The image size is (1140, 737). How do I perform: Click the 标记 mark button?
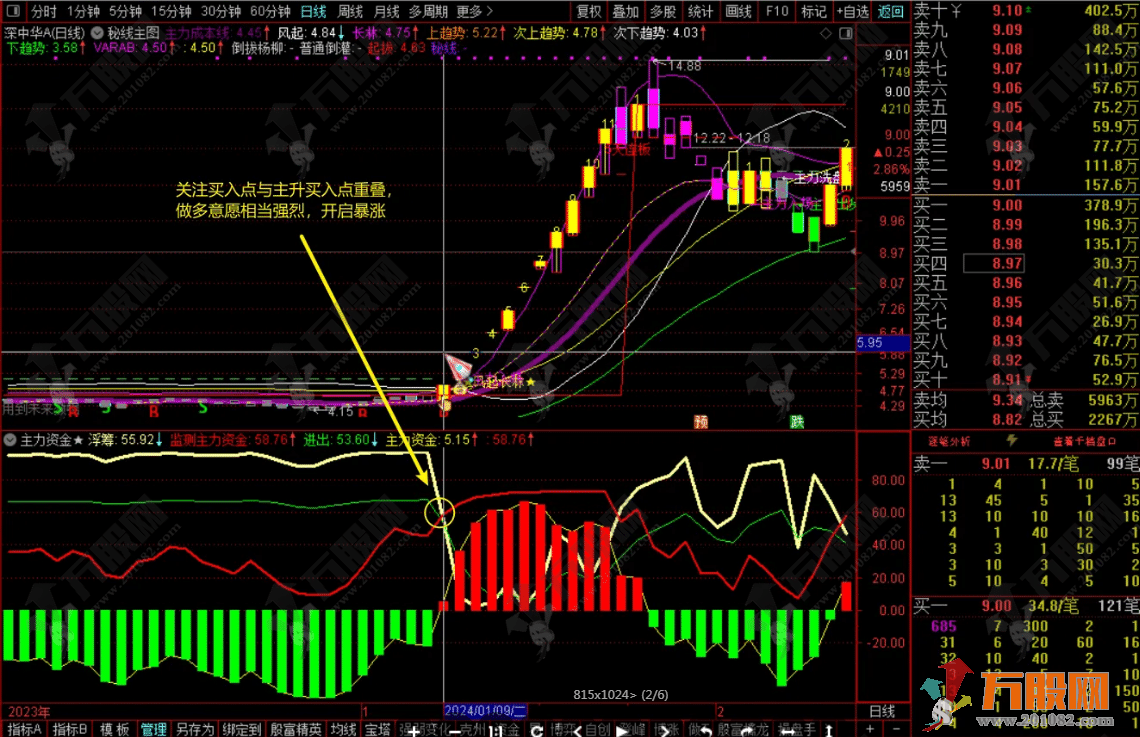click(814, 11)
